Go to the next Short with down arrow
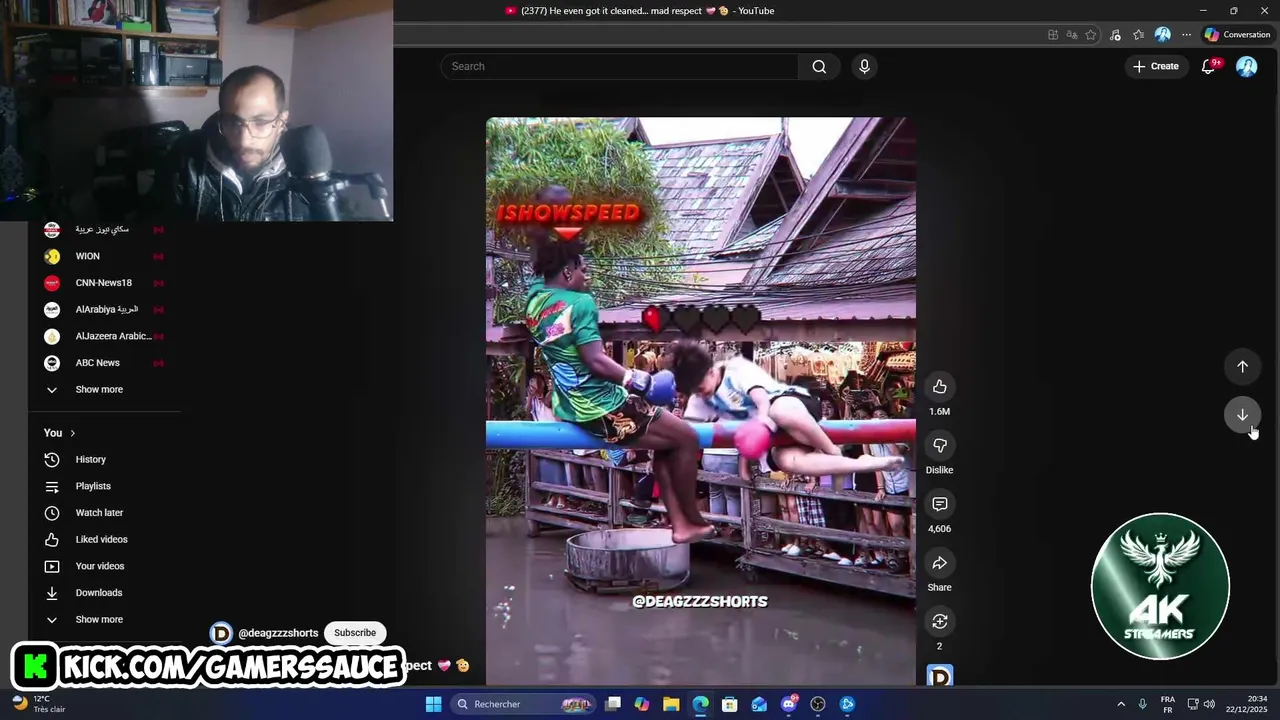1280x720 pixels. [x=1242, y=414]
